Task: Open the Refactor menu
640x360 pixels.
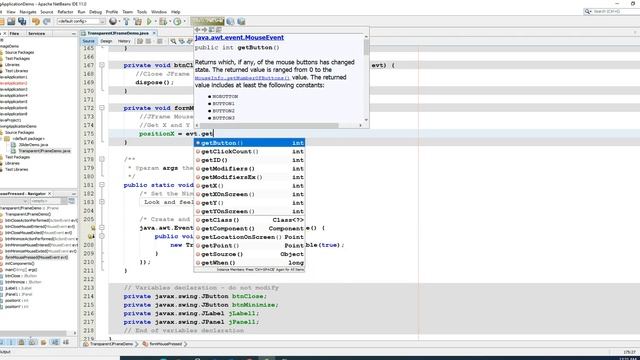Action: click(x=65, y=12)
